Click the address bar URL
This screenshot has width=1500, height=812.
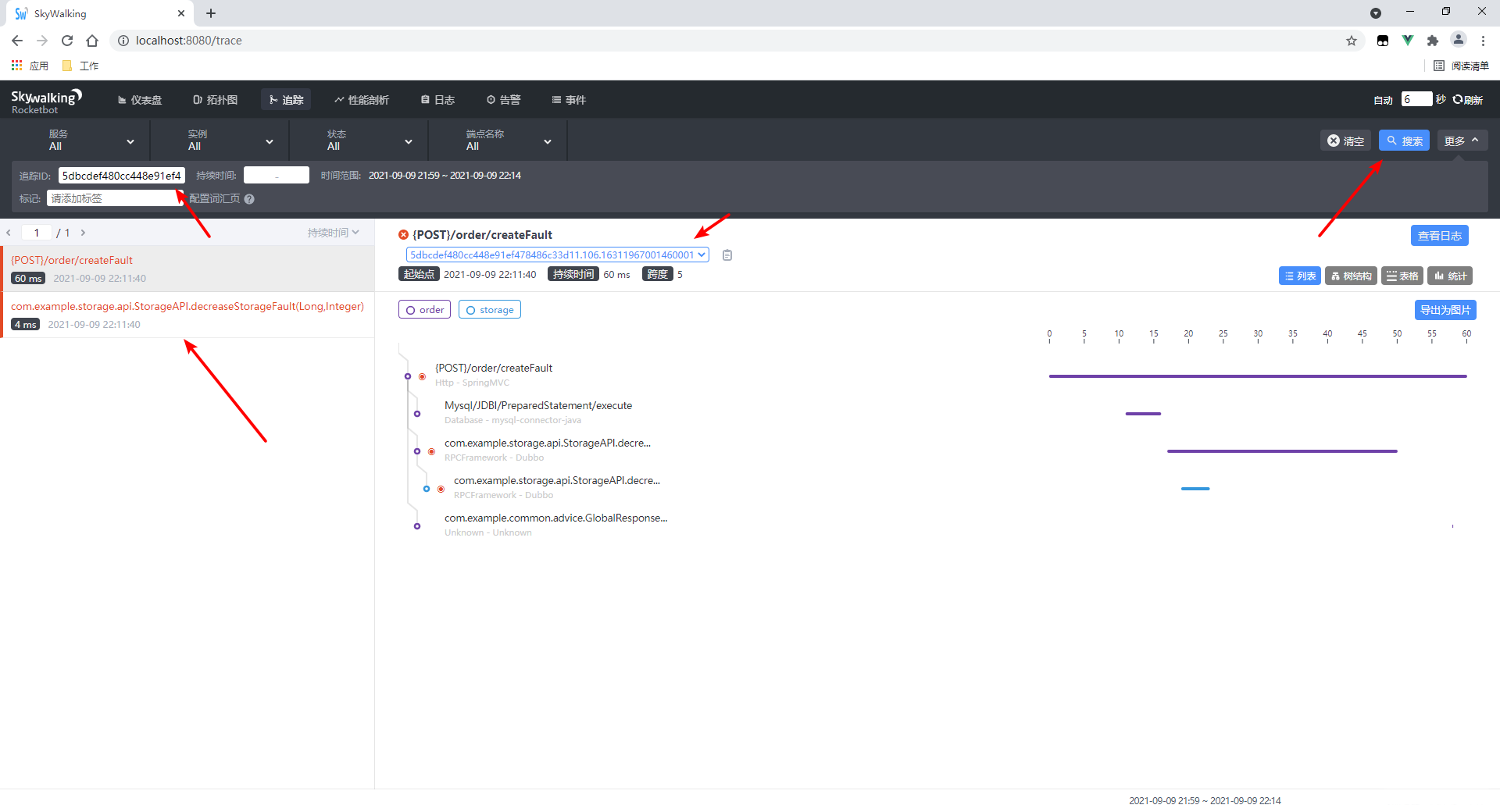(x=188, y=41)
